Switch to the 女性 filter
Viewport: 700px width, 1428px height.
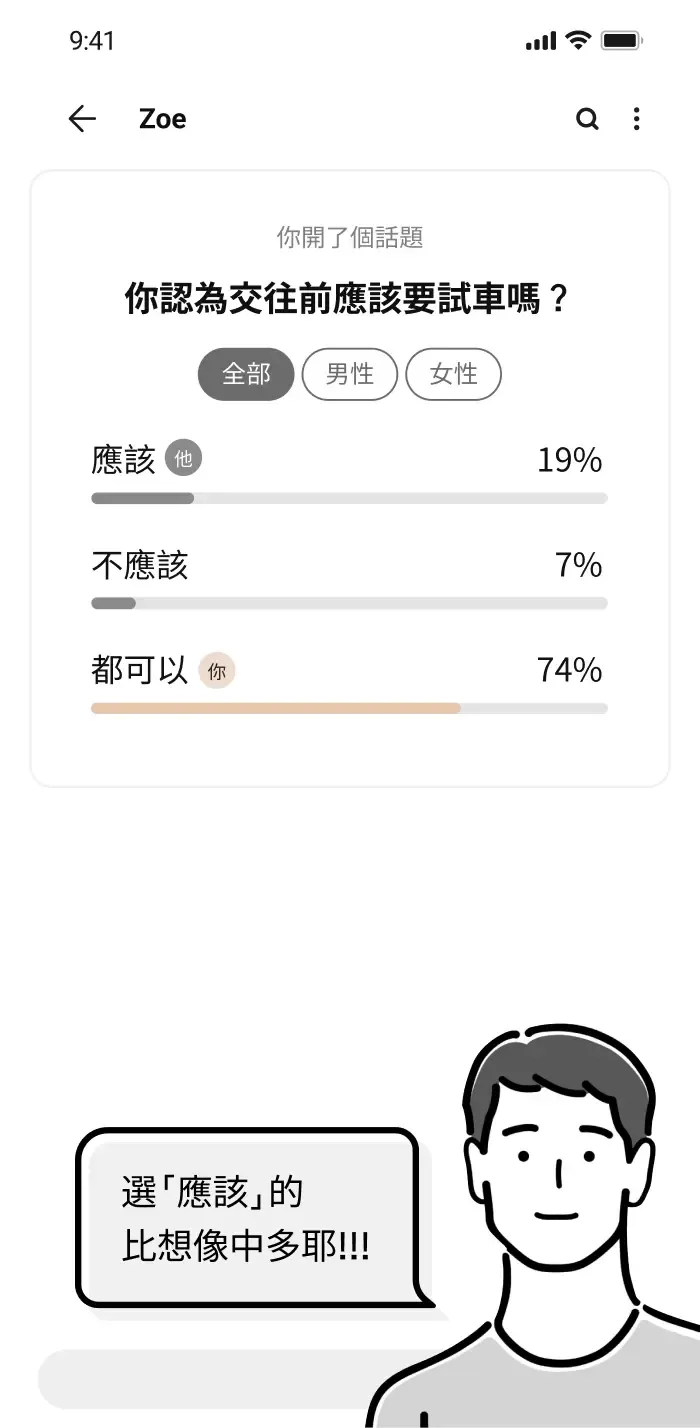pos(453,374)
